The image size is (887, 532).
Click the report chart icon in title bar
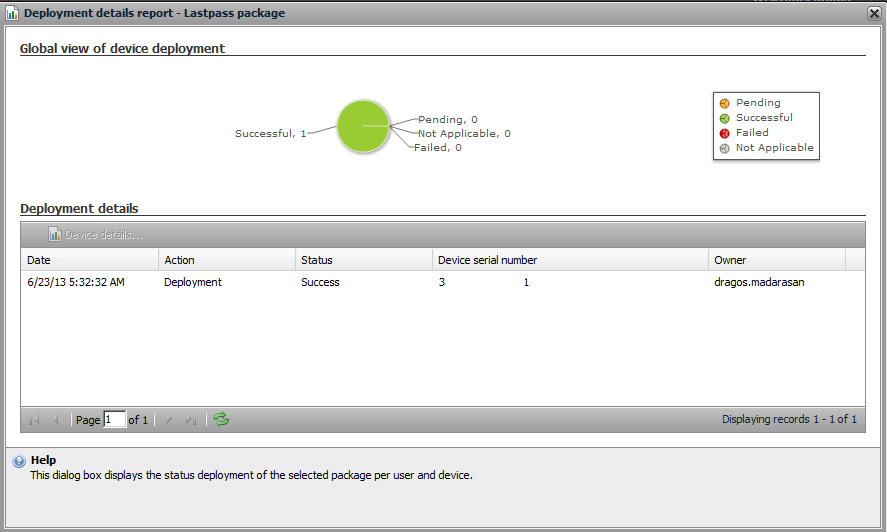click(12, 13)
